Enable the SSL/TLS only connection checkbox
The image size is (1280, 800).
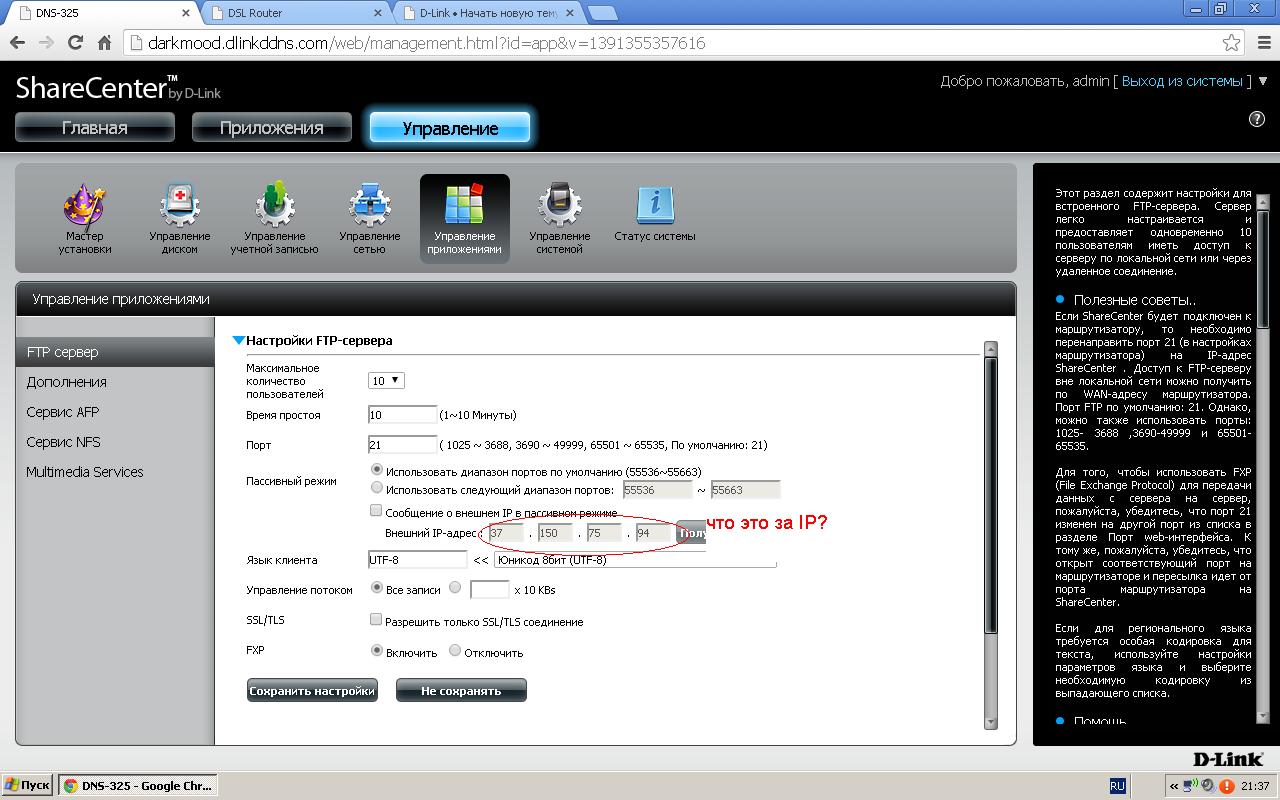[376, 620]
